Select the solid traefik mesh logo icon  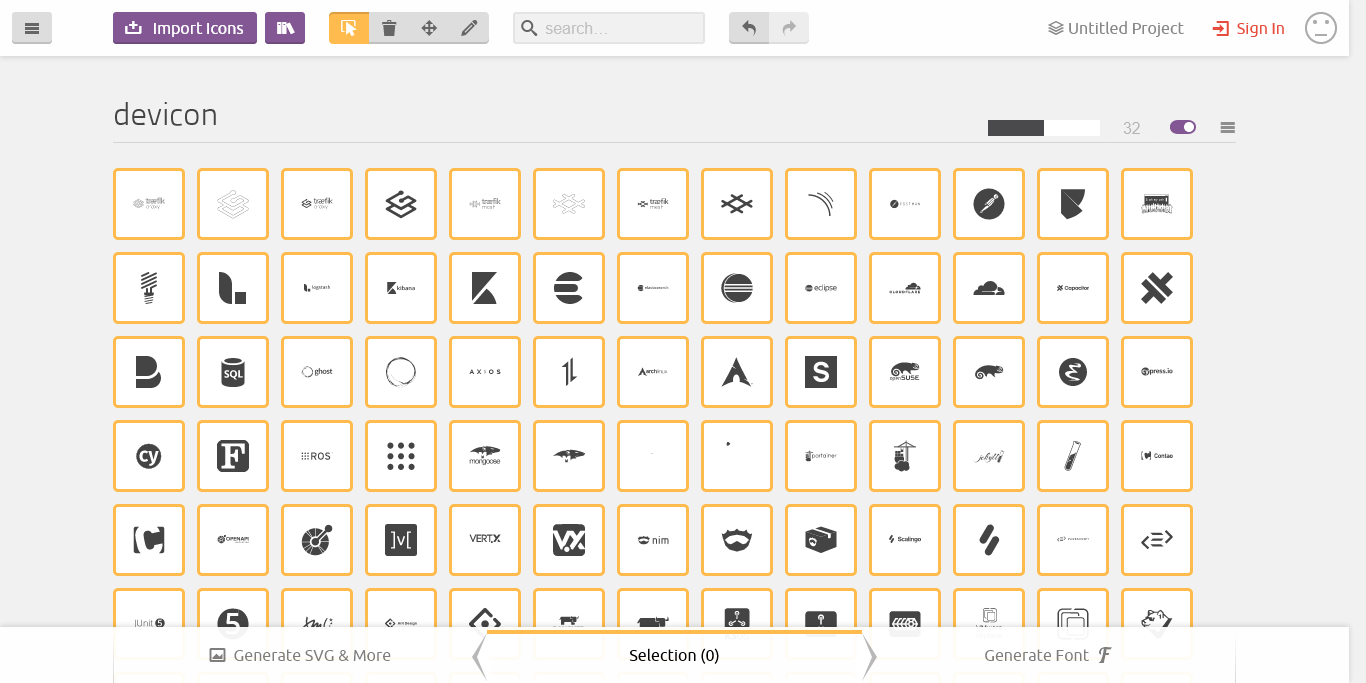point(737,204)
